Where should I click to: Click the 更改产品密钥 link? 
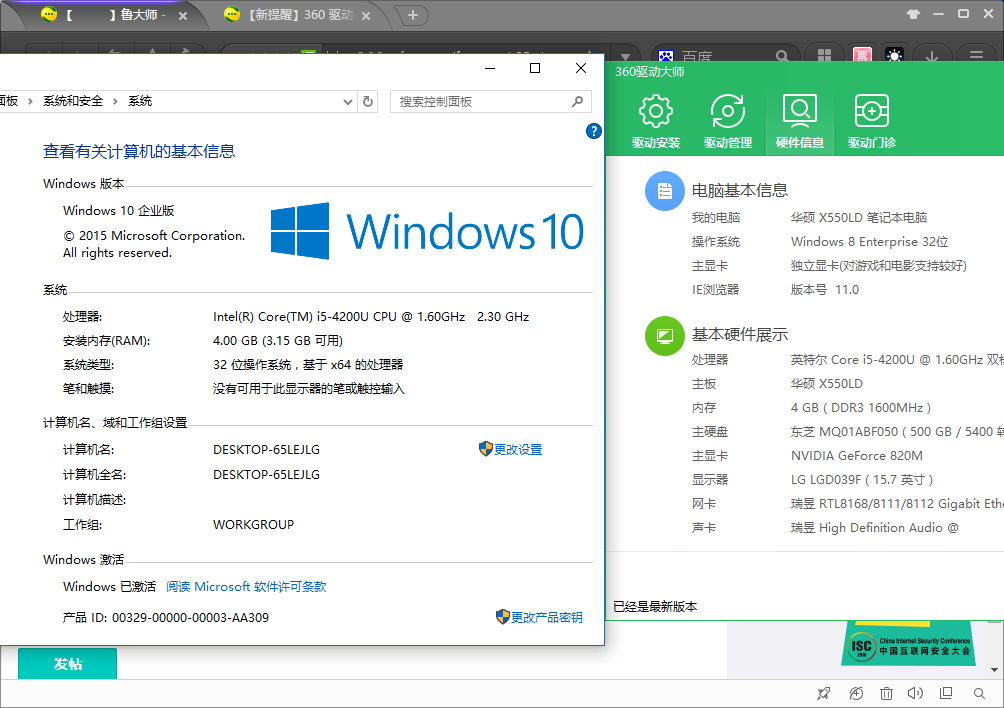click(x=547, y=617)
